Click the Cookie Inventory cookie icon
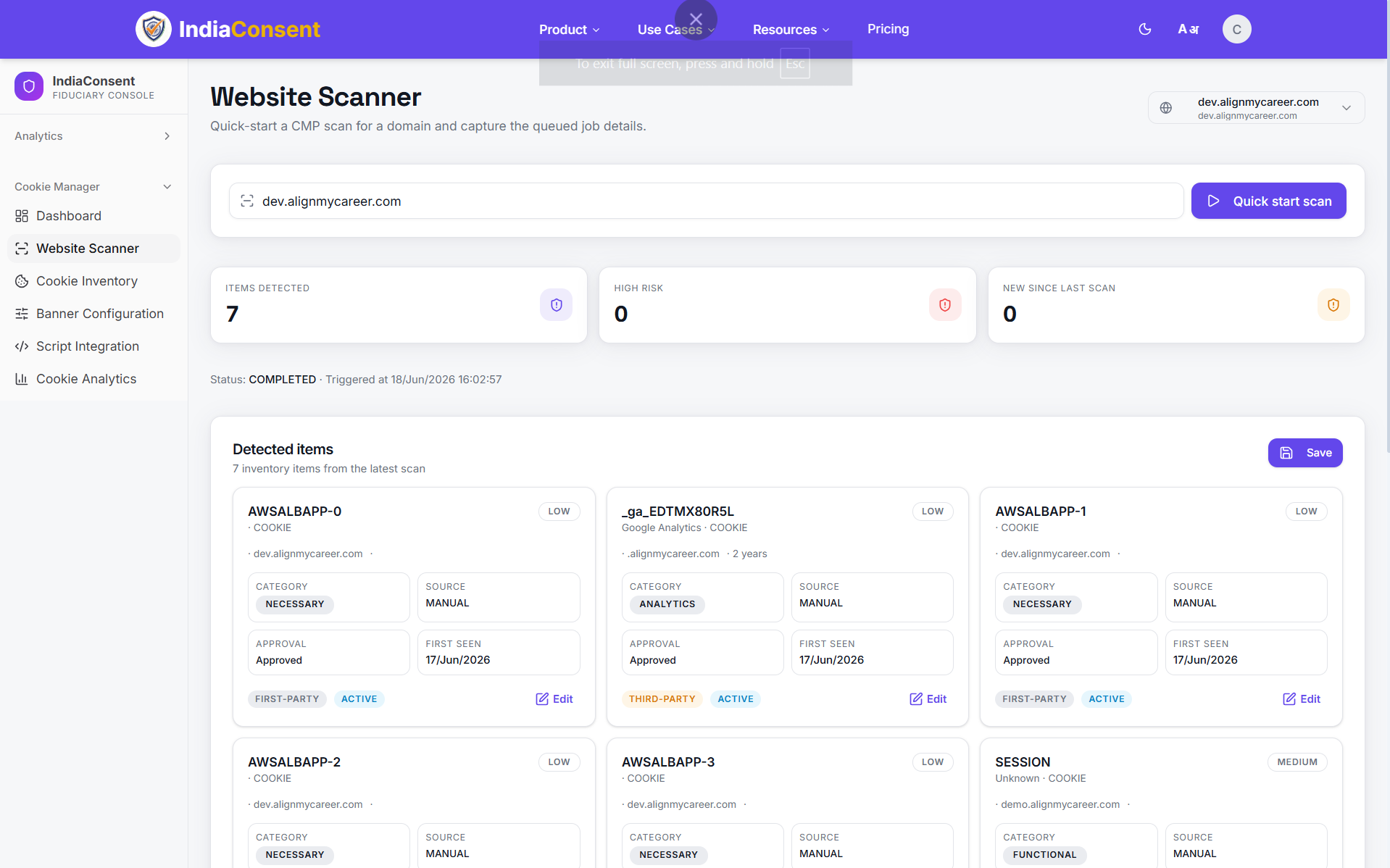Screen dimensions: 1390x868 coord(22,281)
